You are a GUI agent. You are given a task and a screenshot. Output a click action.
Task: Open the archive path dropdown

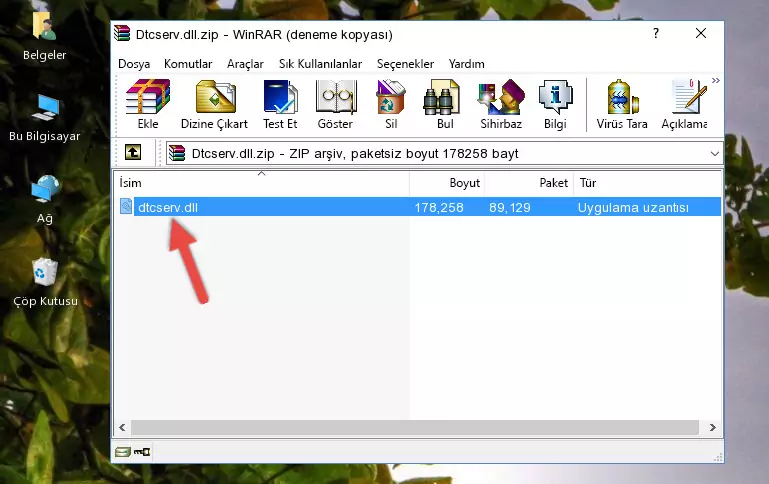[x=715, y=153]
